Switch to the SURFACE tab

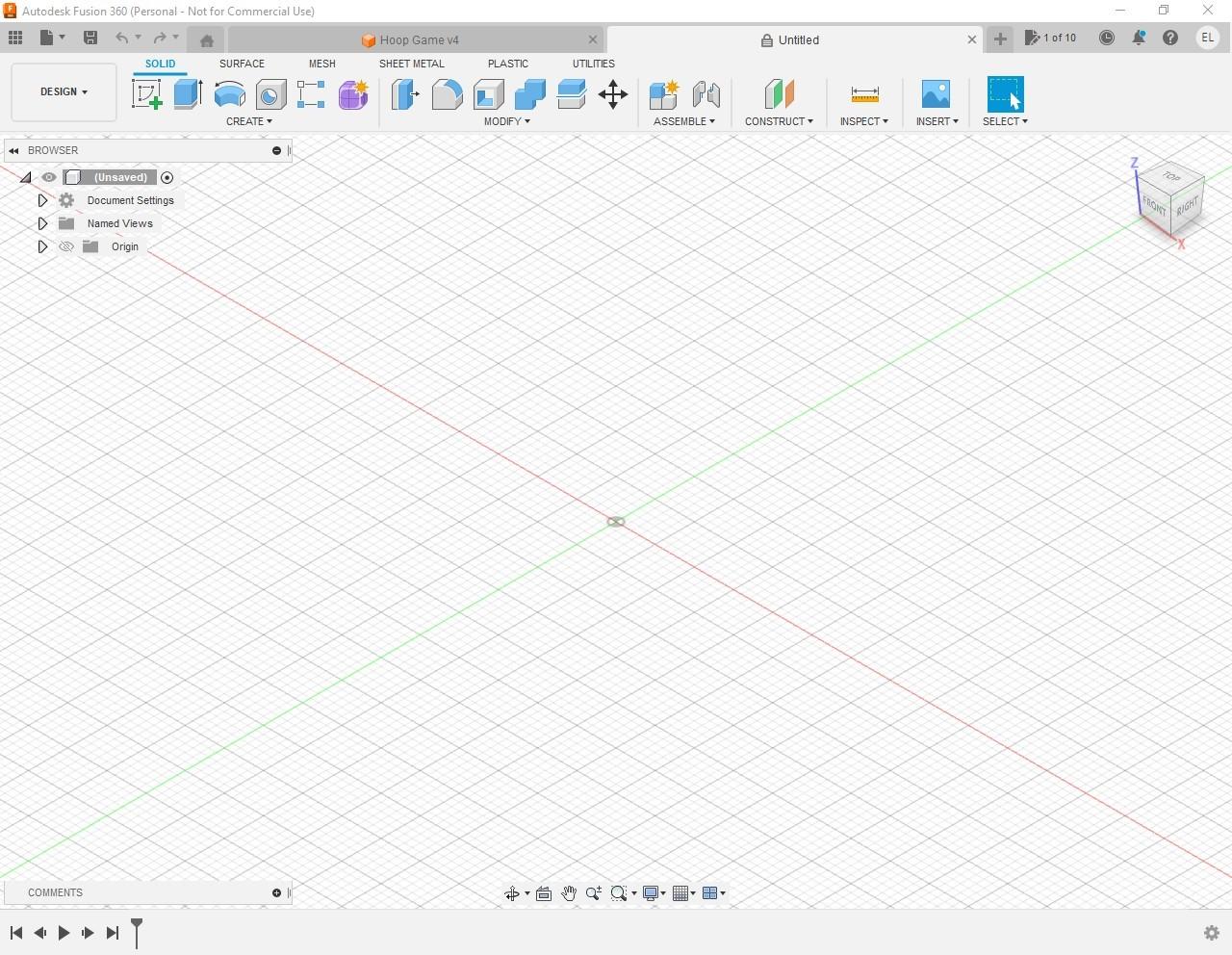click(x=242, y=64)
